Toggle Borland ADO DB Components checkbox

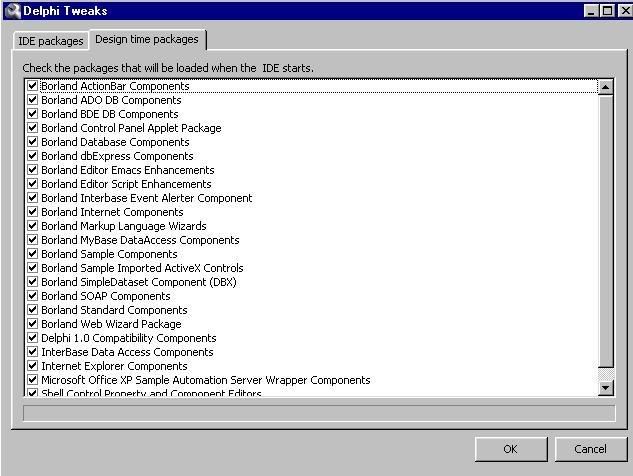33,100
